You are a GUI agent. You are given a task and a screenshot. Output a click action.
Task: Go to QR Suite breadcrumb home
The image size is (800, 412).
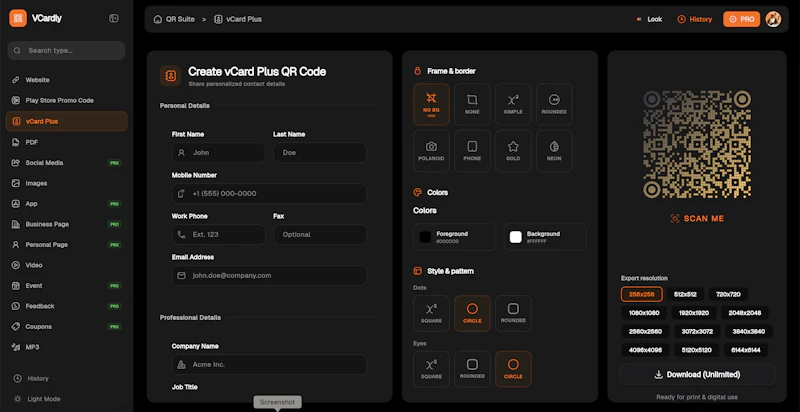[174, 19]
